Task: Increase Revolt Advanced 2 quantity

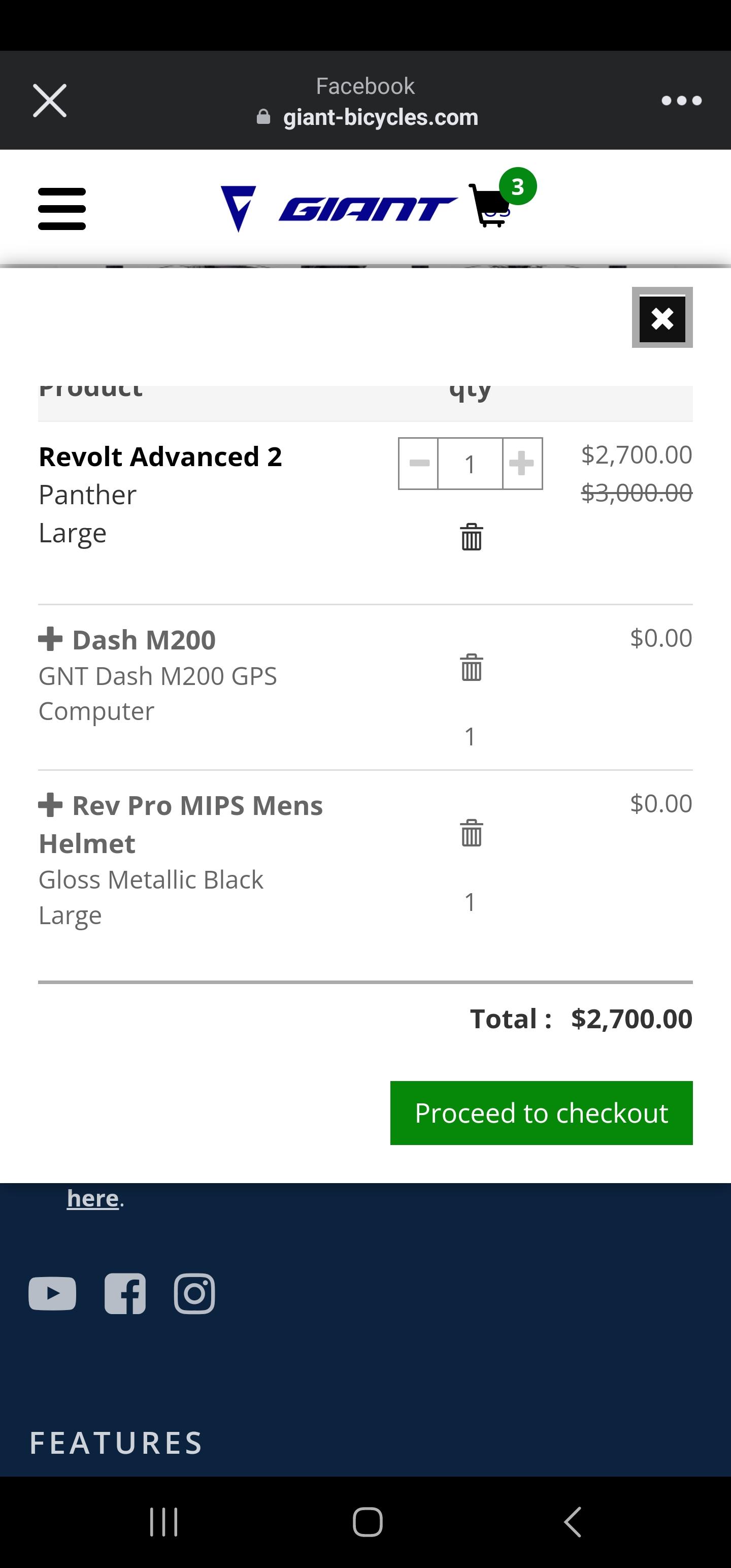Action: [522, 463]
